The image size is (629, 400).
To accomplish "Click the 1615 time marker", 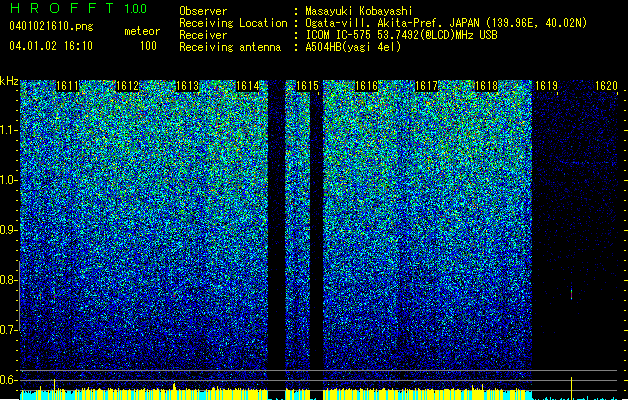I will coord(307,86).
